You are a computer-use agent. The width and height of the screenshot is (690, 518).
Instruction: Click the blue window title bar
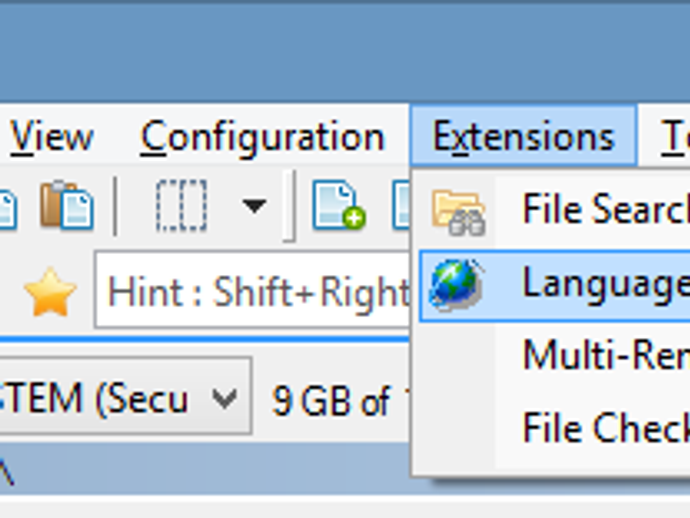tap(345, 53)
